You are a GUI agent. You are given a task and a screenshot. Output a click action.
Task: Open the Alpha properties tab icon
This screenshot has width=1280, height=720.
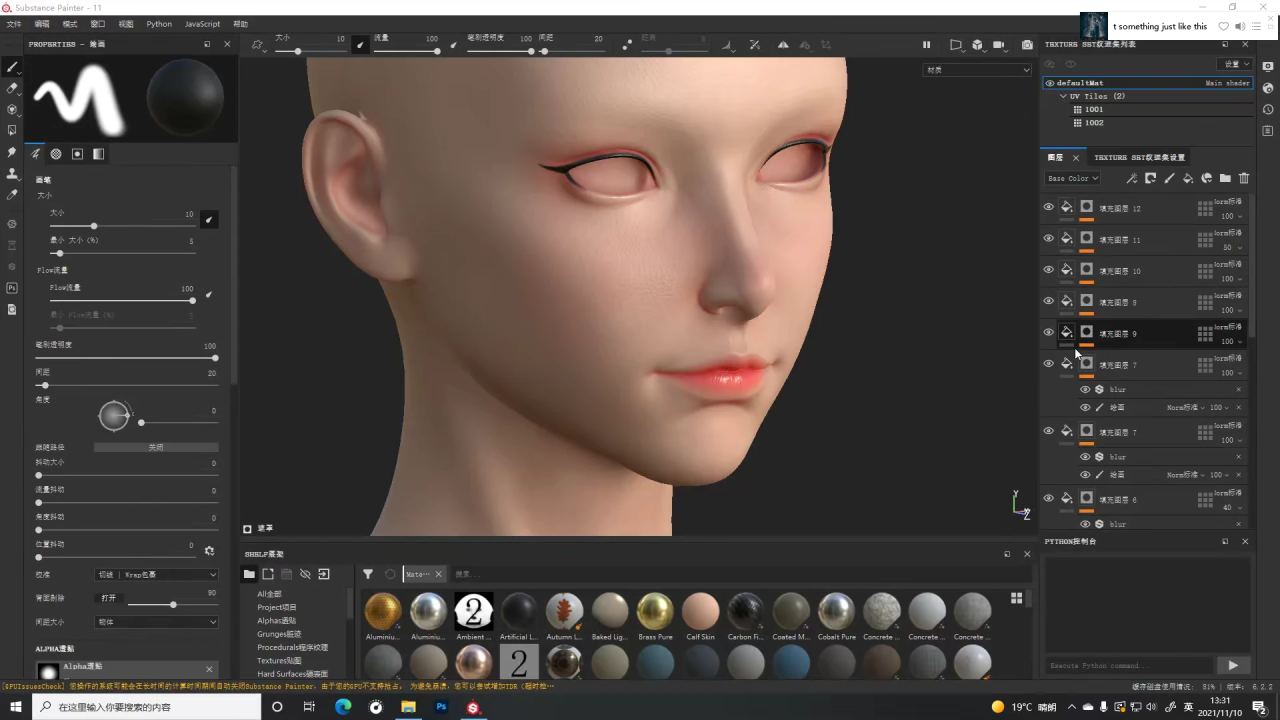click(56, 154)
